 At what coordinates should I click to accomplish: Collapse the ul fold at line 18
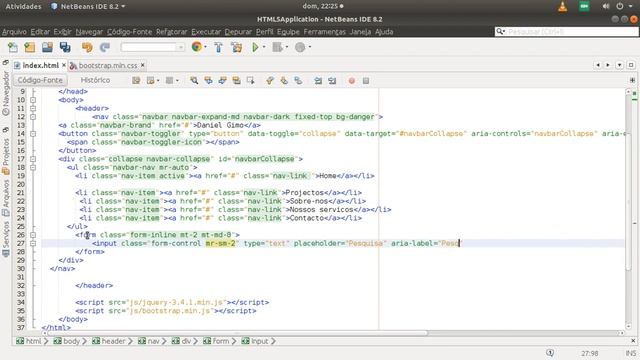[33, 168]
